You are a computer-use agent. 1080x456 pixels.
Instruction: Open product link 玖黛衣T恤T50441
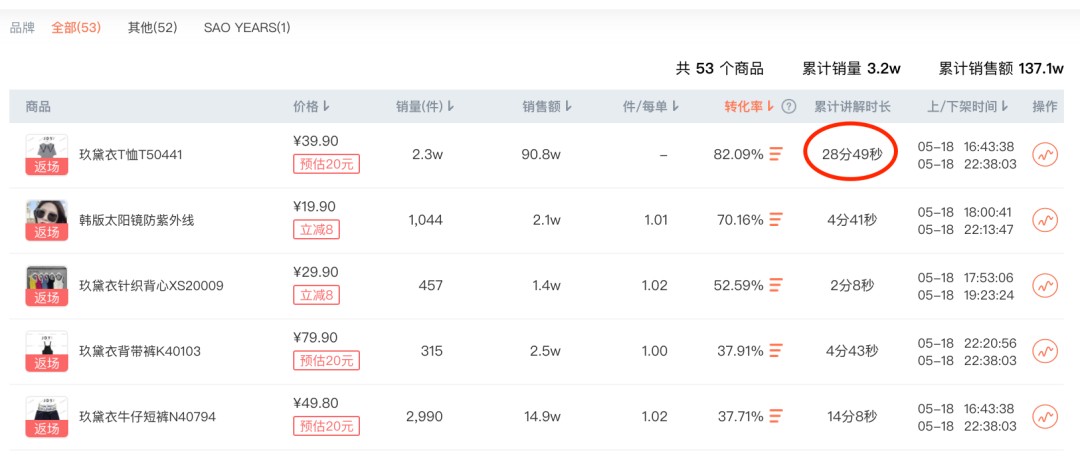(x=131, y=155)
